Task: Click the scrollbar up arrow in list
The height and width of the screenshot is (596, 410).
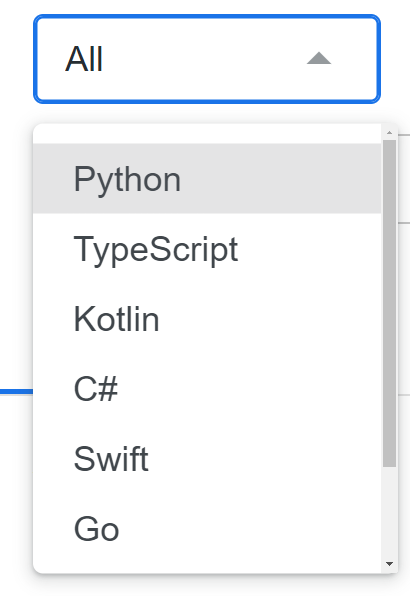Action: coord(389,132)
